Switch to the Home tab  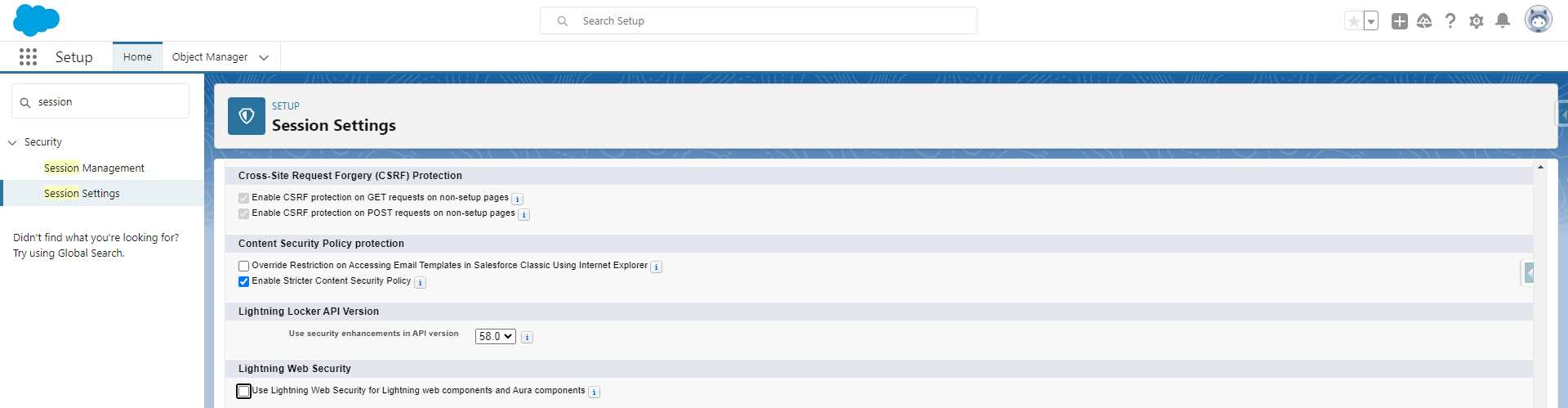(x=137, y=56)
